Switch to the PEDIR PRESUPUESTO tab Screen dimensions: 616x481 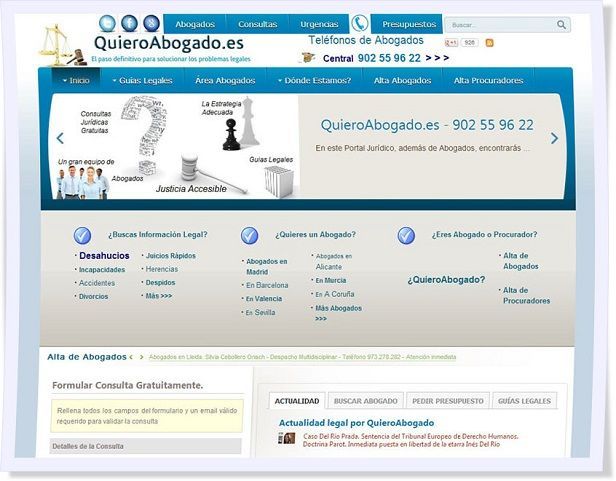[x=448, y=401]
